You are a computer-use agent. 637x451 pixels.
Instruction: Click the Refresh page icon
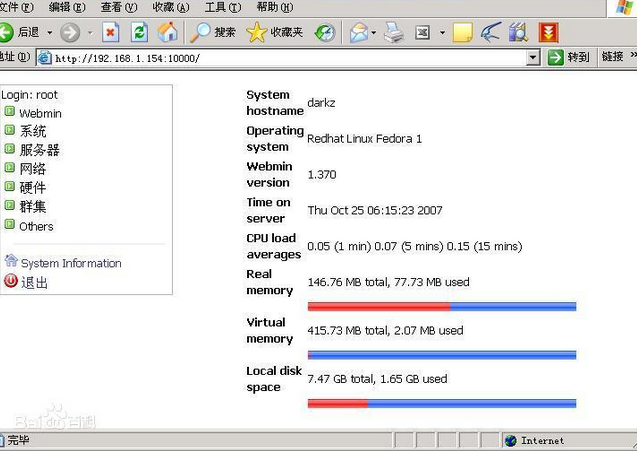click(x=139, y=33)
